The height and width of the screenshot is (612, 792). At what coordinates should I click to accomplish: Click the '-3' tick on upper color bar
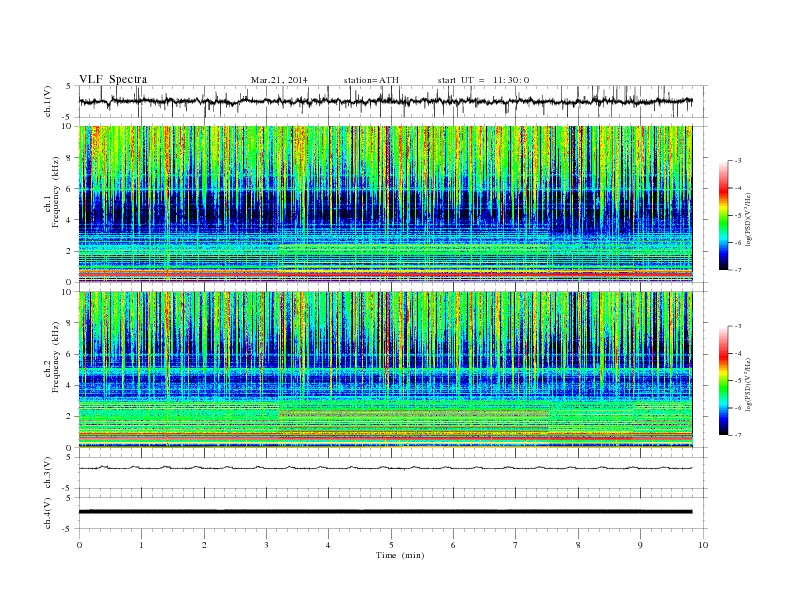click(738, 161)
